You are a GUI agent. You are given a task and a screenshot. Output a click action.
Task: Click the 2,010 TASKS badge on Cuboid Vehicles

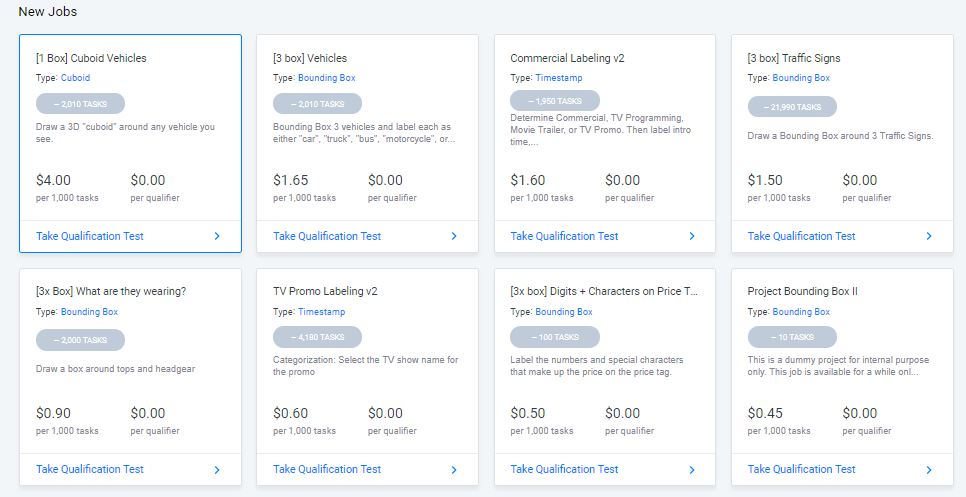(80, 103)
